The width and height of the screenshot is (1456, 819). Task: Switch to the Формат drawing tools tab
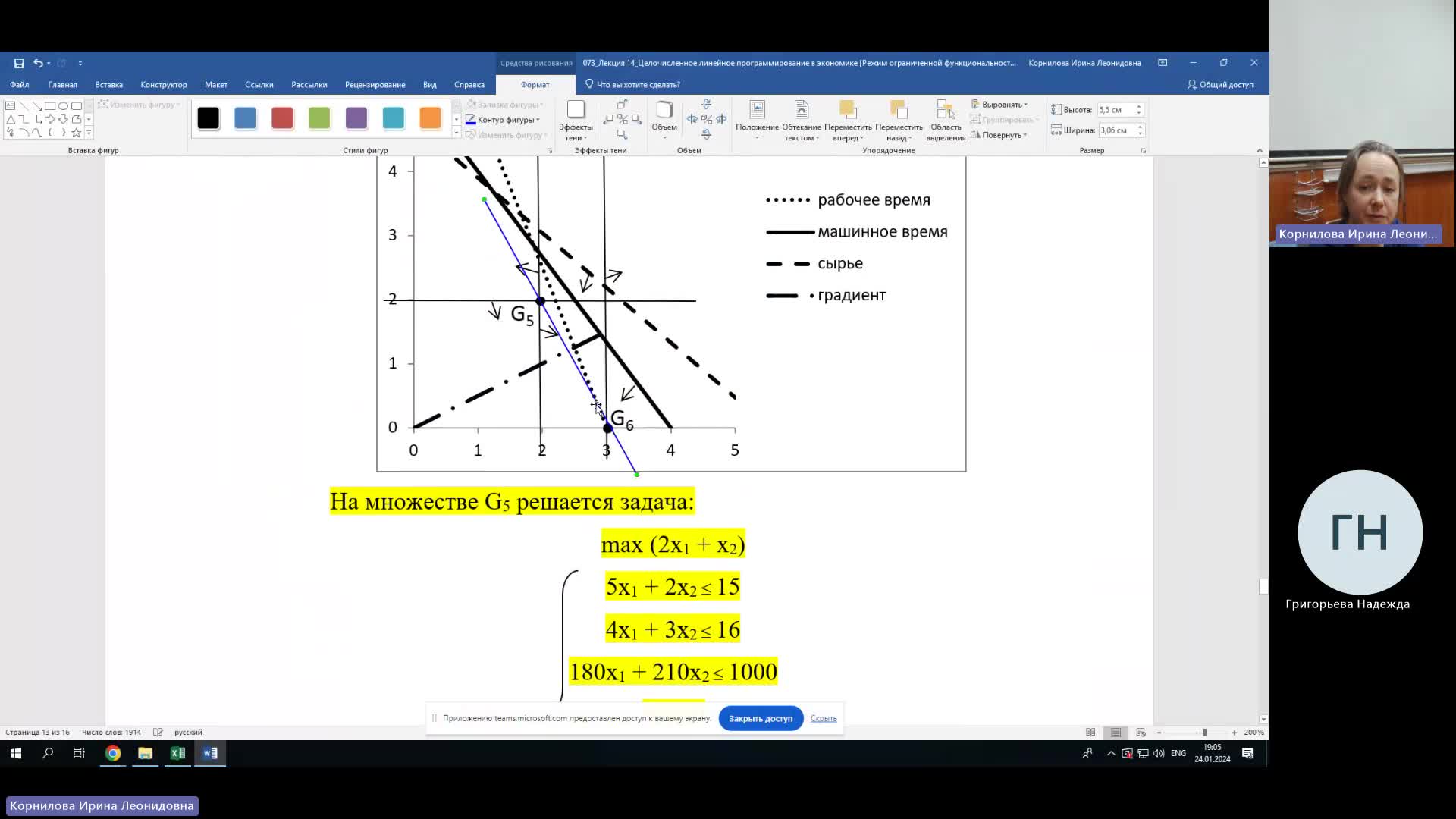coord(535,85)
